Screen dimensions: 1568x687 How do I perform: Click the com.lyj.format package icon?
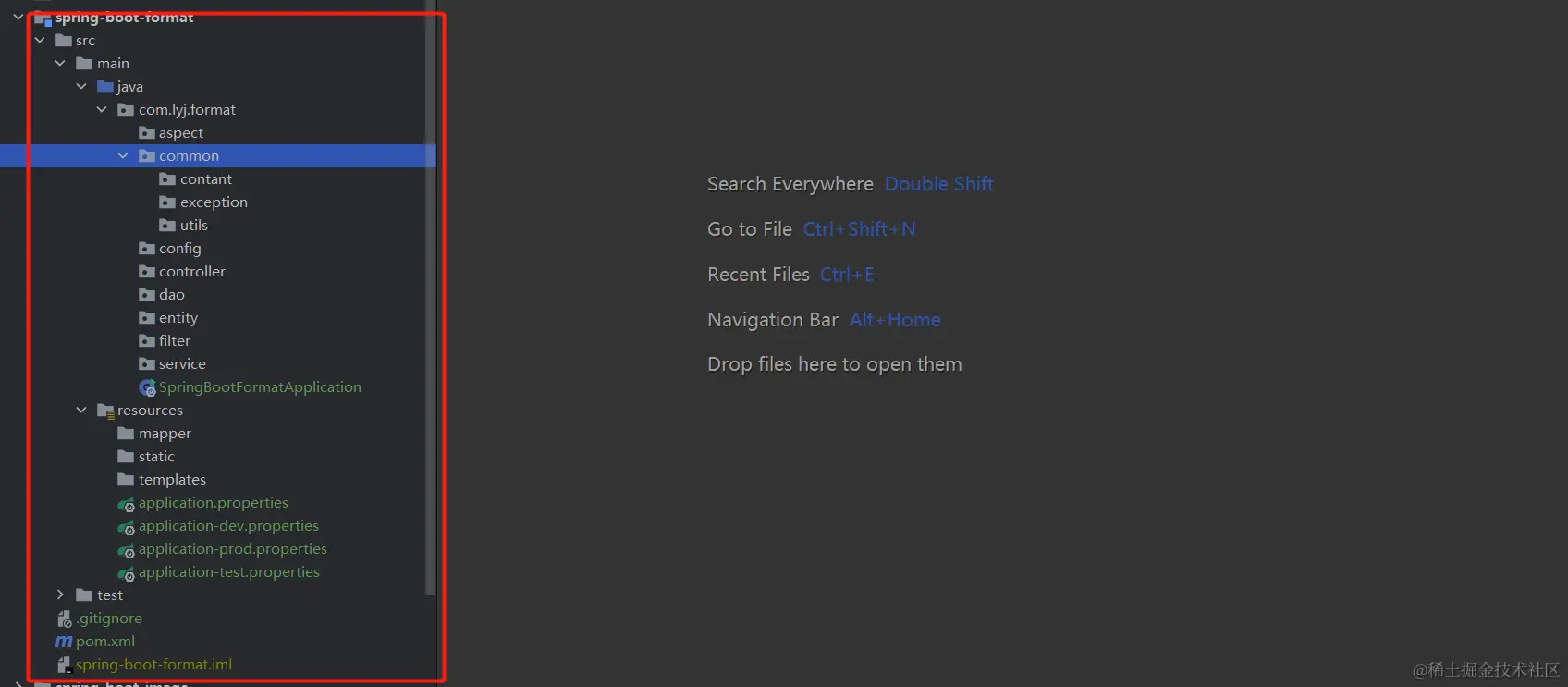coord(126,110)
